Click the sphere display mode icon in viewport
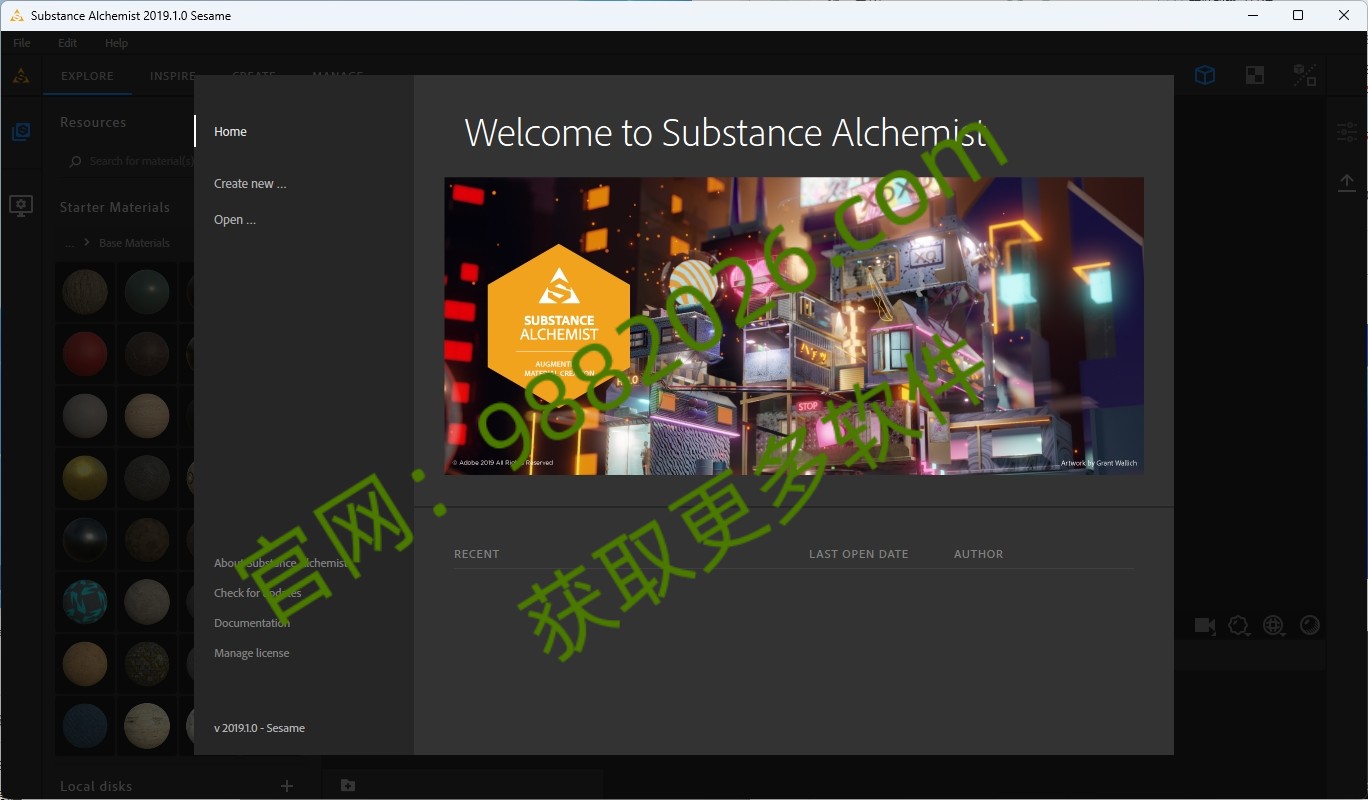The height and width of the screenshot is (800, 1368). (x=1310, y=625)
